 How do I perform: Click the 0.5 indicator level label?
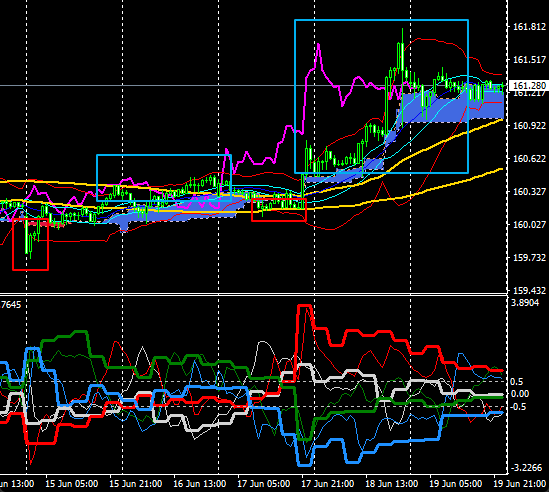pos(517,382)
